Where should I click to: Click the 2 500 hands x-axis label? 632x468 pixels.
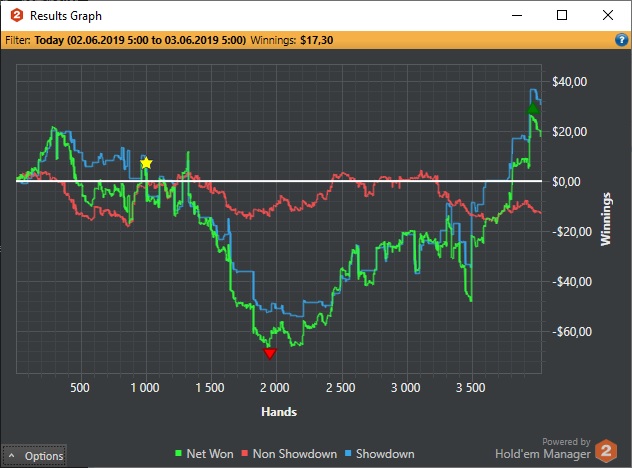[341, 388]
